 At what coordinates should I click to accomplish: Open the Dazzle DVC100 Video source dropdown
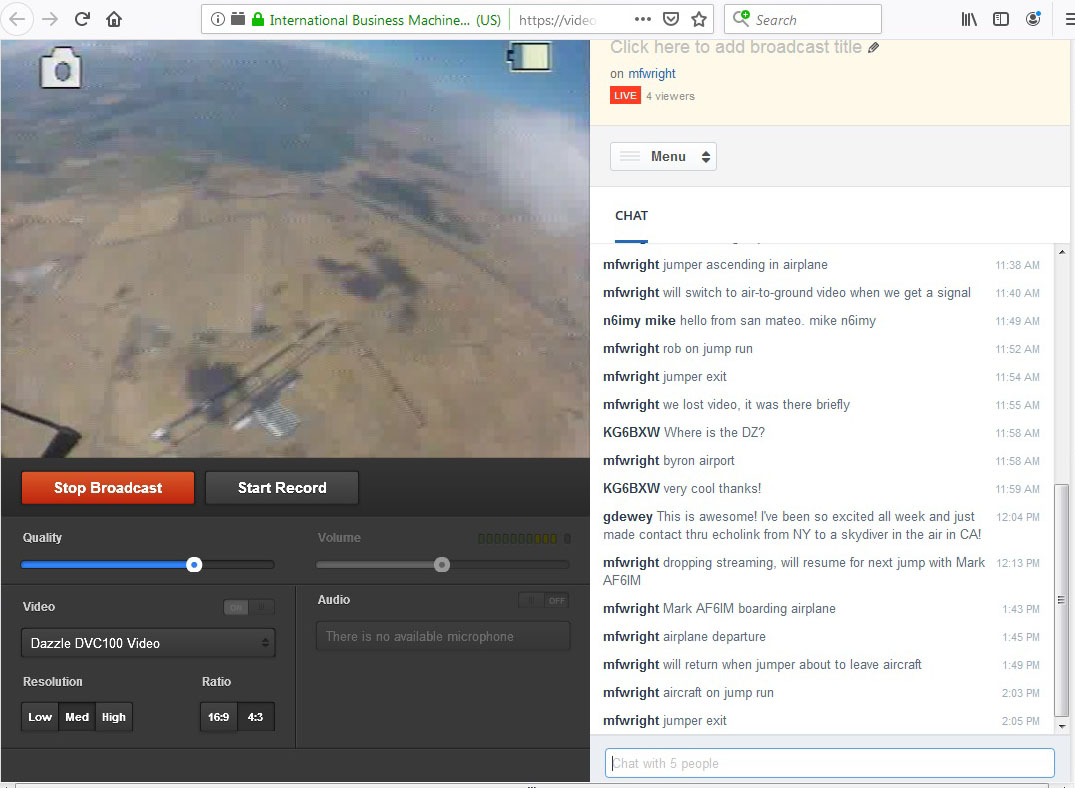(148, 643)
